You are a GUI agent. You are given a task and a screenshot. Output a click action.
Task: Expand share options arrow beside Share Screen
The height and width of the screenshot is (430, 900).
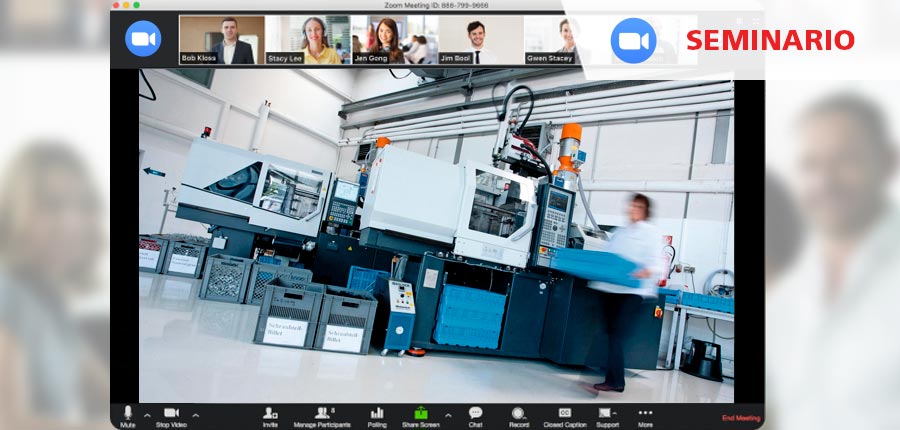447,414
